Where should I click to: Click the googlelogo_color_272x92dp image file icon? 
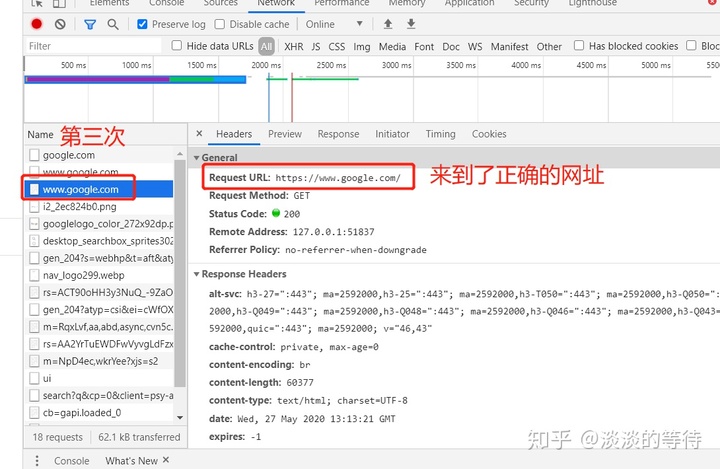[34, 224]
